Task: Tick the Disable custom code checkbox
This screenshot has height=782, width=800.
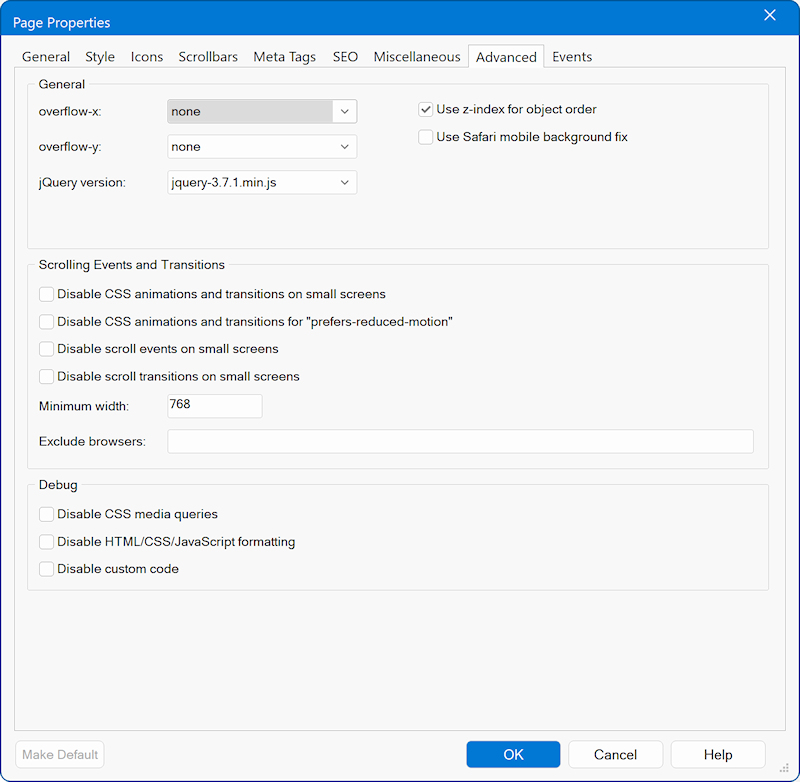Action: click(x=47, y=569)
